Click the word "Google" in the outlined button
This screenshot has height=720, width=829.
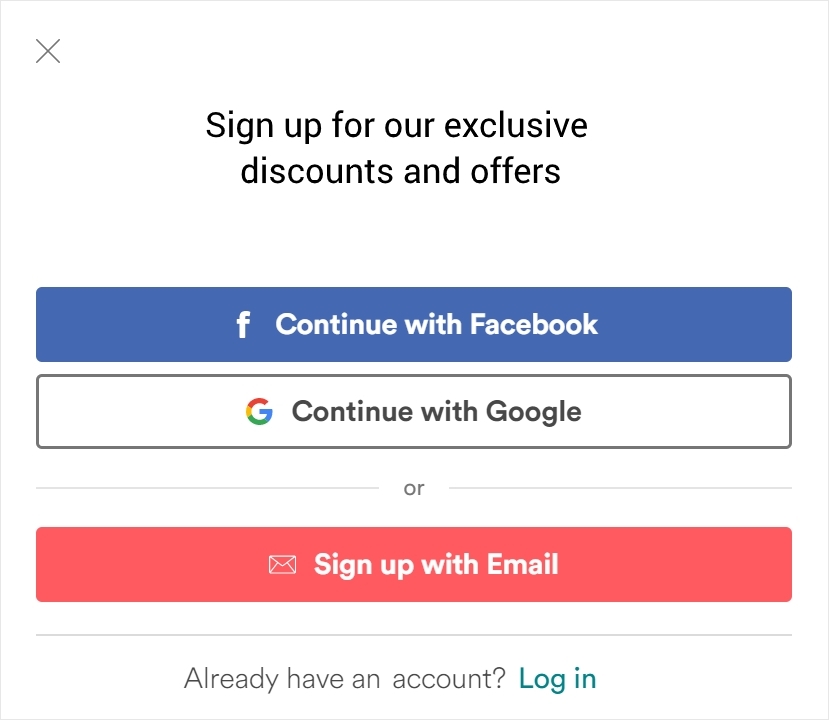tap(533, 413)
